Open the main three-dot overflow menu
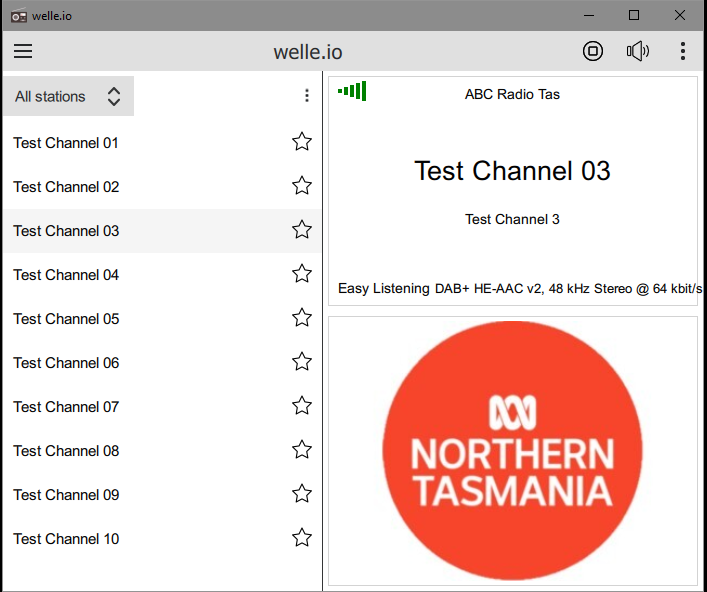 pos(683,51)
